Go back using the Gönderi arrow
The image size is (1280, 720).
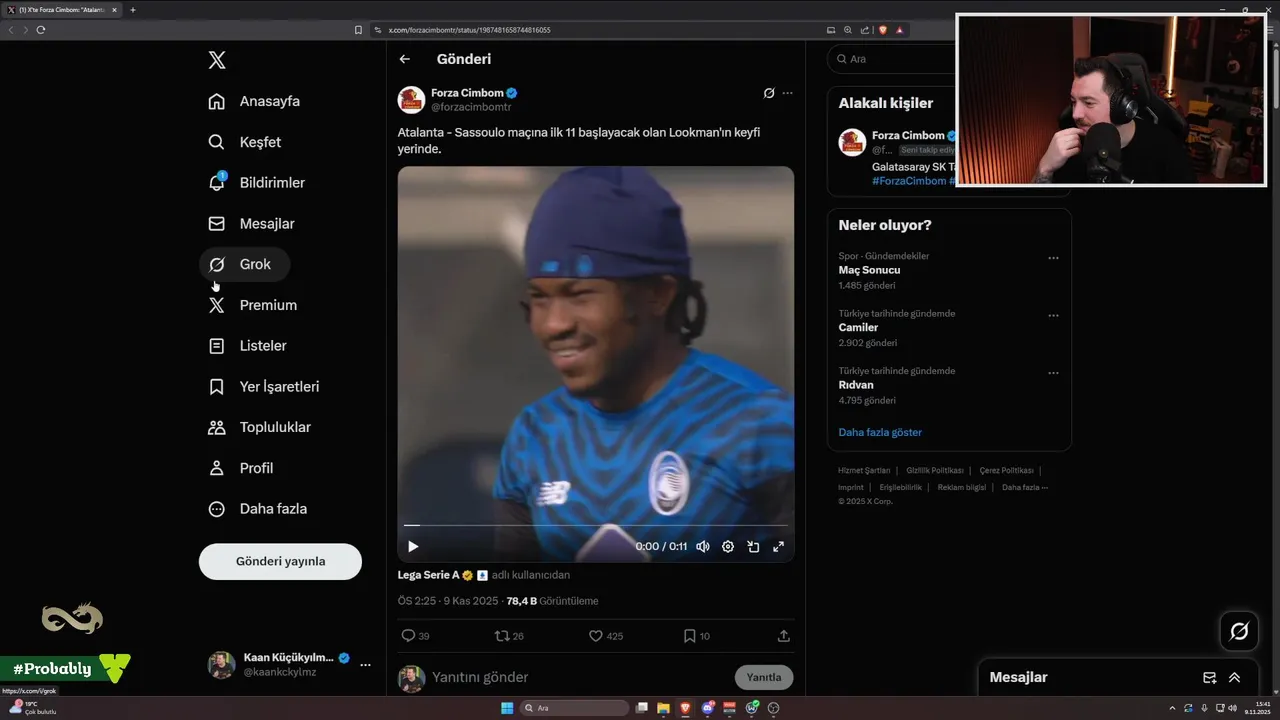click(405, 59)
